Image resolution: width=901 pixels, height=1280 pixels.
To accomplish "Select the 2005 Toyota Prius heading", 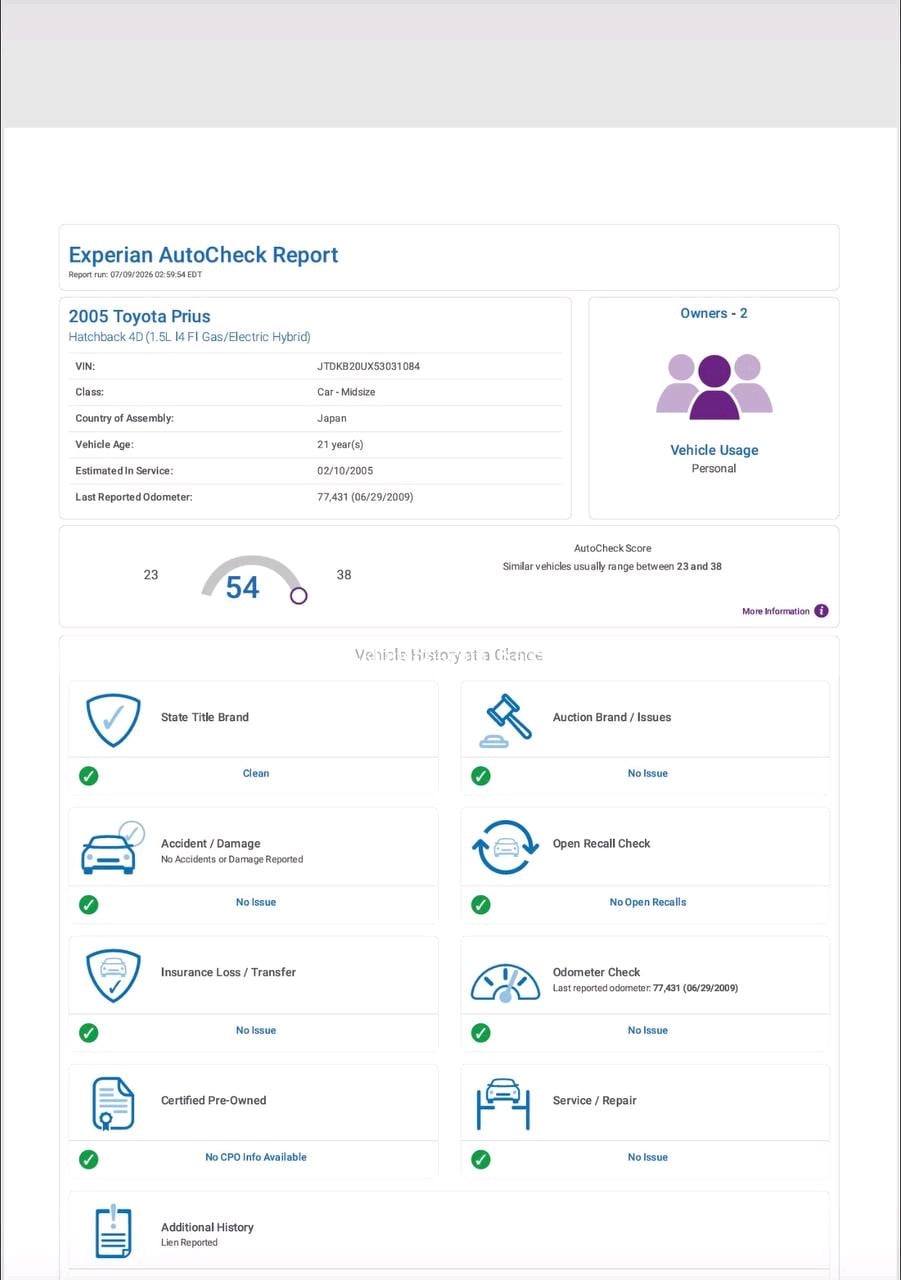I will (140, 316).
